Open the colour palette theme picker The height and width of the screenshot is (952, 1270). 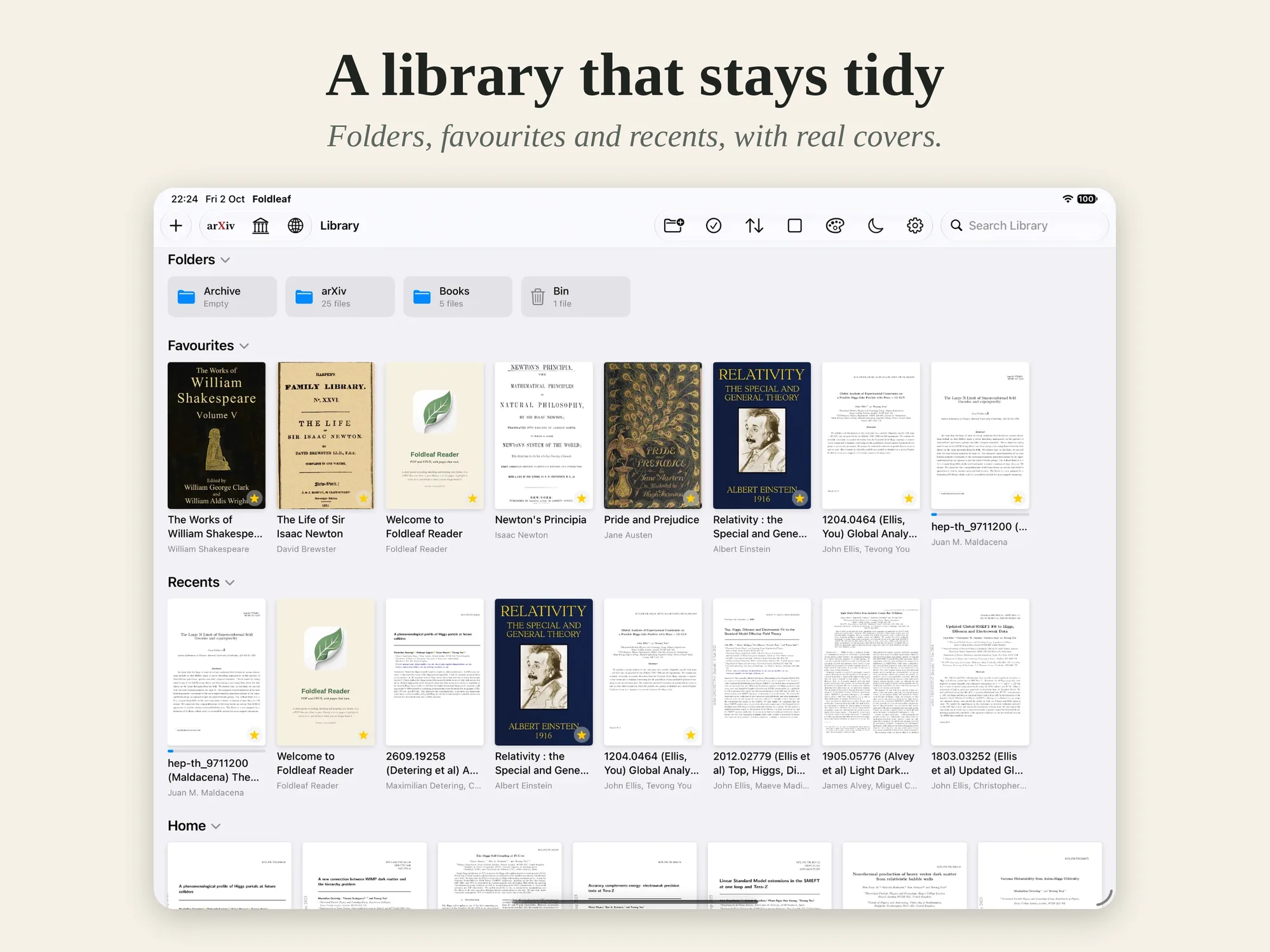834,225
